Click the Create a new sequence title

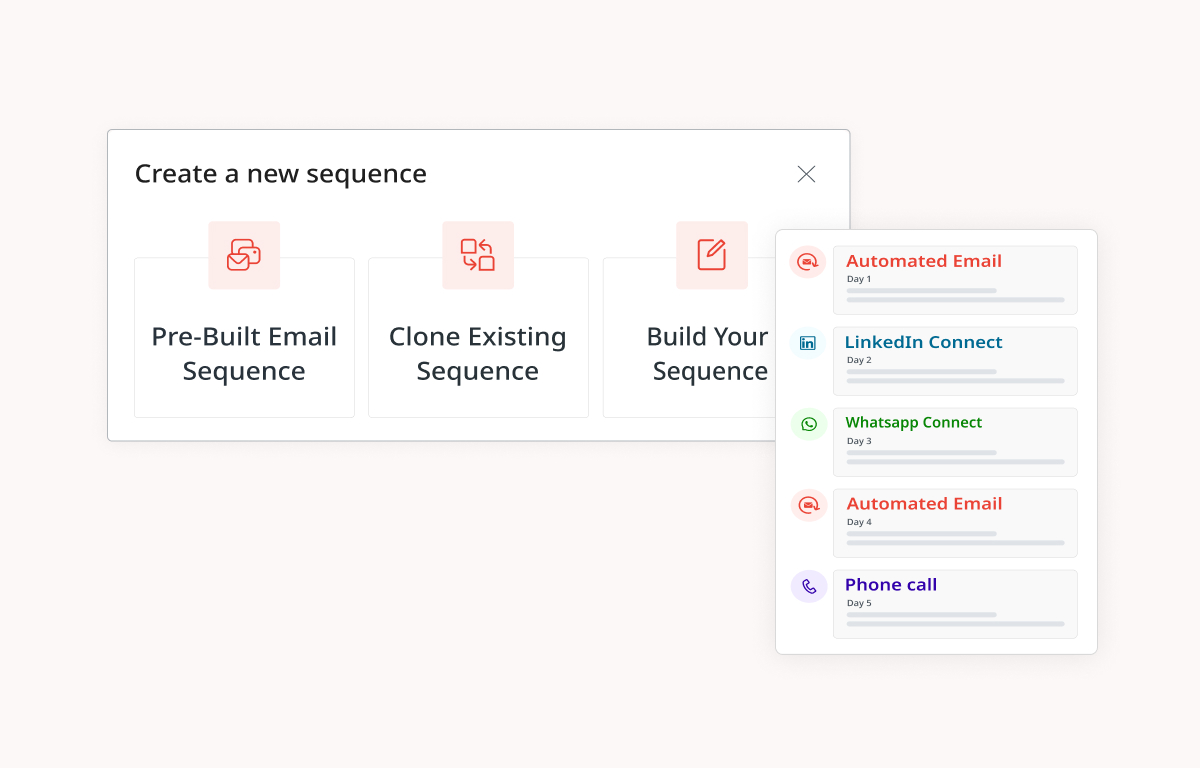(281, 174)
